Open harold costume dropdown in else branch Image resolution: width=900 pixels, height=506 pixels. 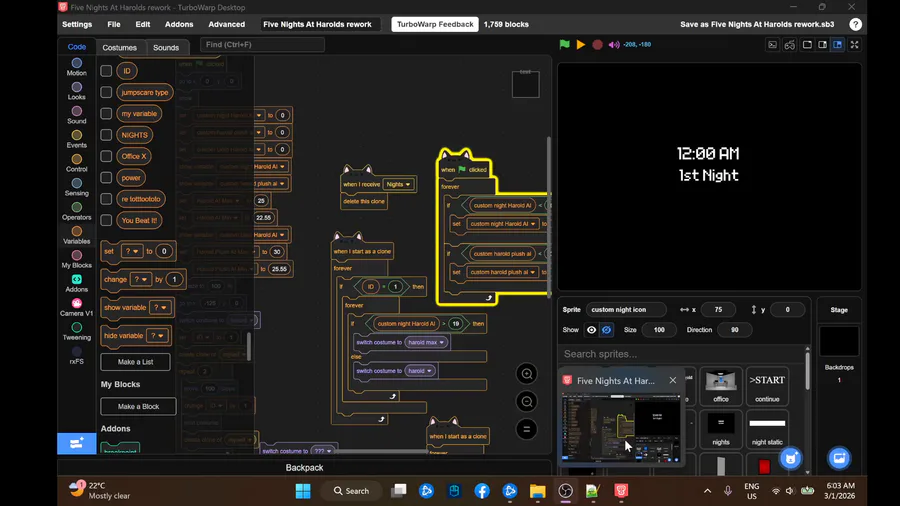pyautogui.click(x=421, y=371)
